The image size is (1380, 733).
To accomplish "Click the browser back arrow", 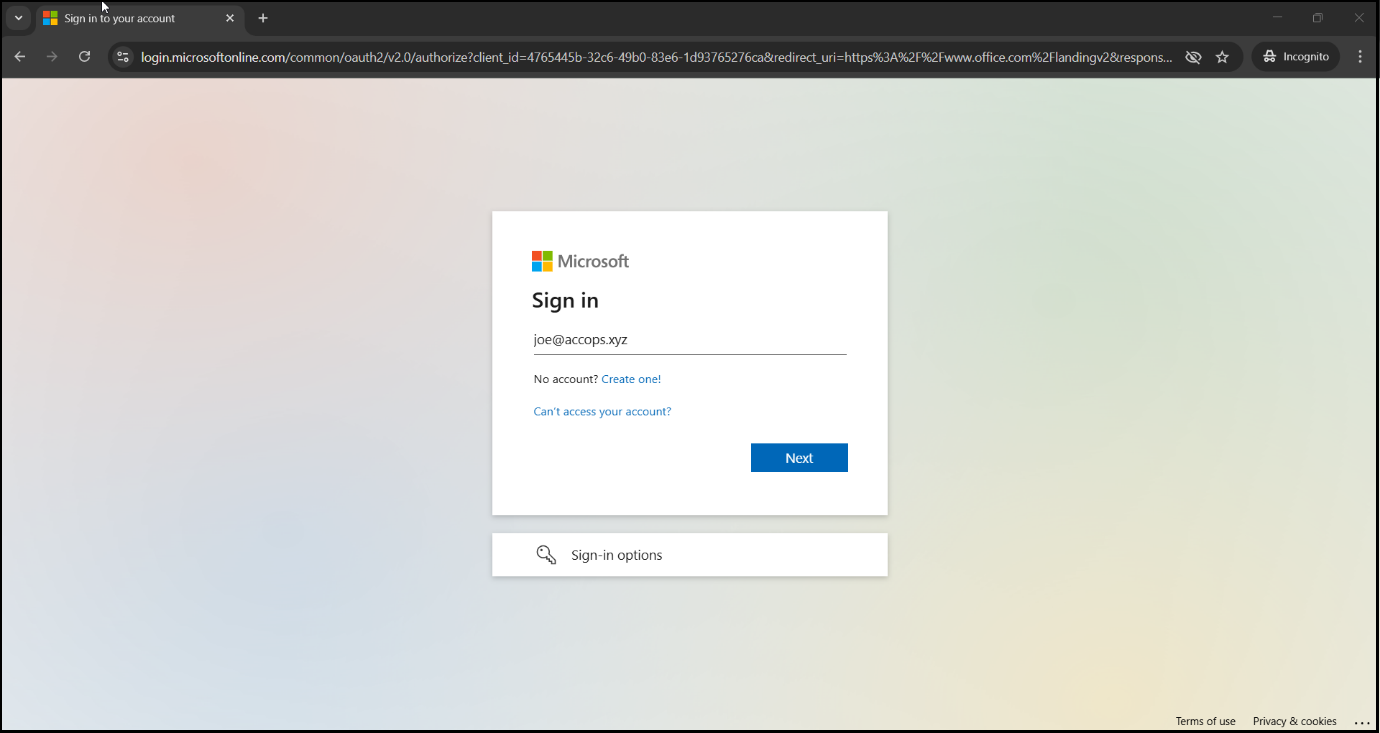I will click(20, 57).
